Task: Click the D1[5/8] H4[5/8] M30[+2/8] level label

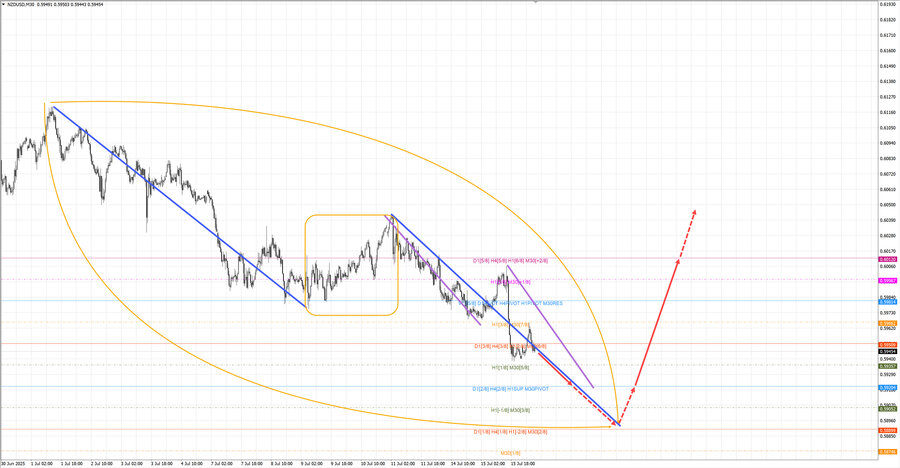Action: pyautogui.click(x=510, y=261)
